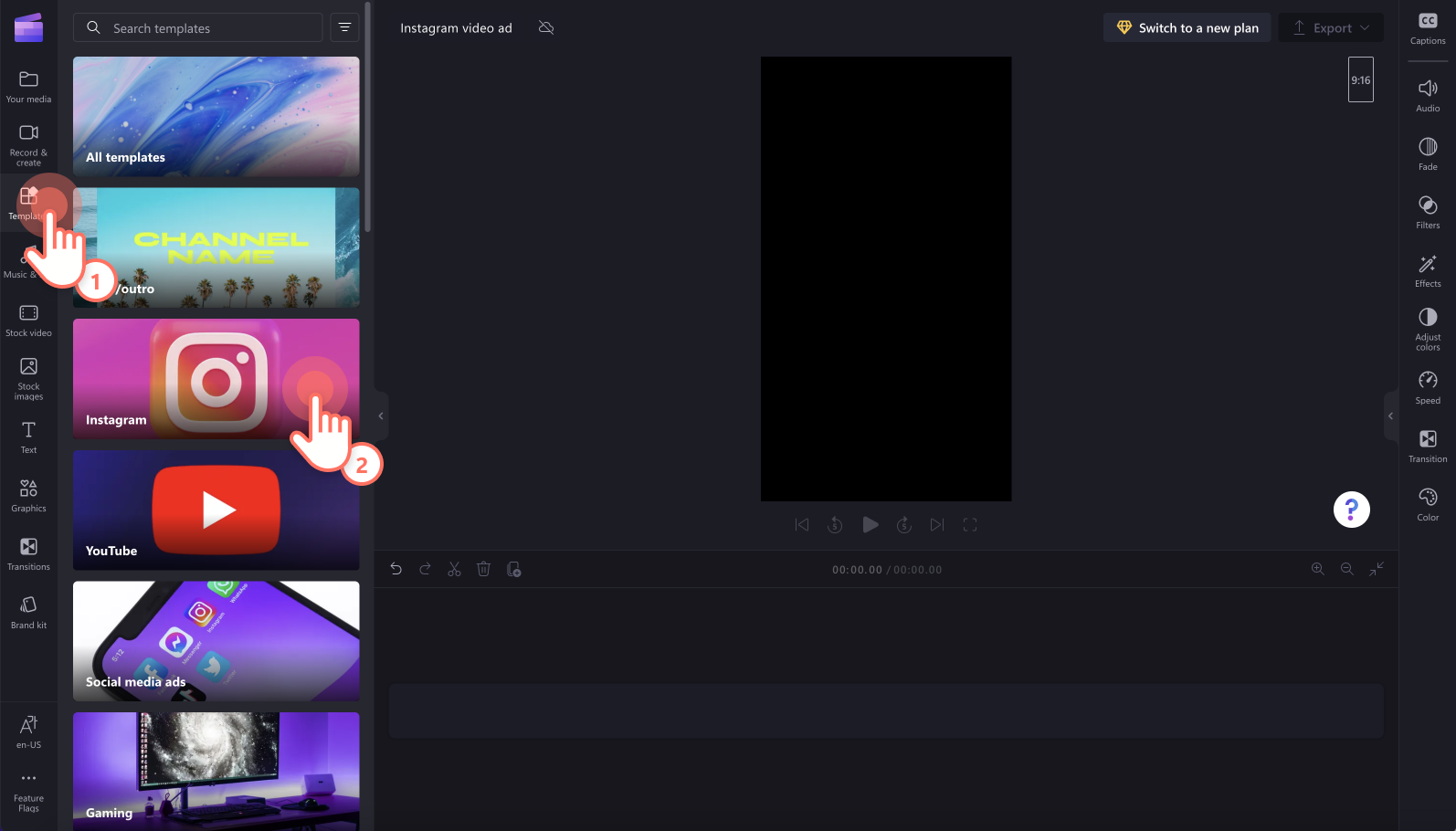Viewport: 1456px width, 831px height.
Task: Zoom in on the timeline
Action: (x=1317, y=568)
